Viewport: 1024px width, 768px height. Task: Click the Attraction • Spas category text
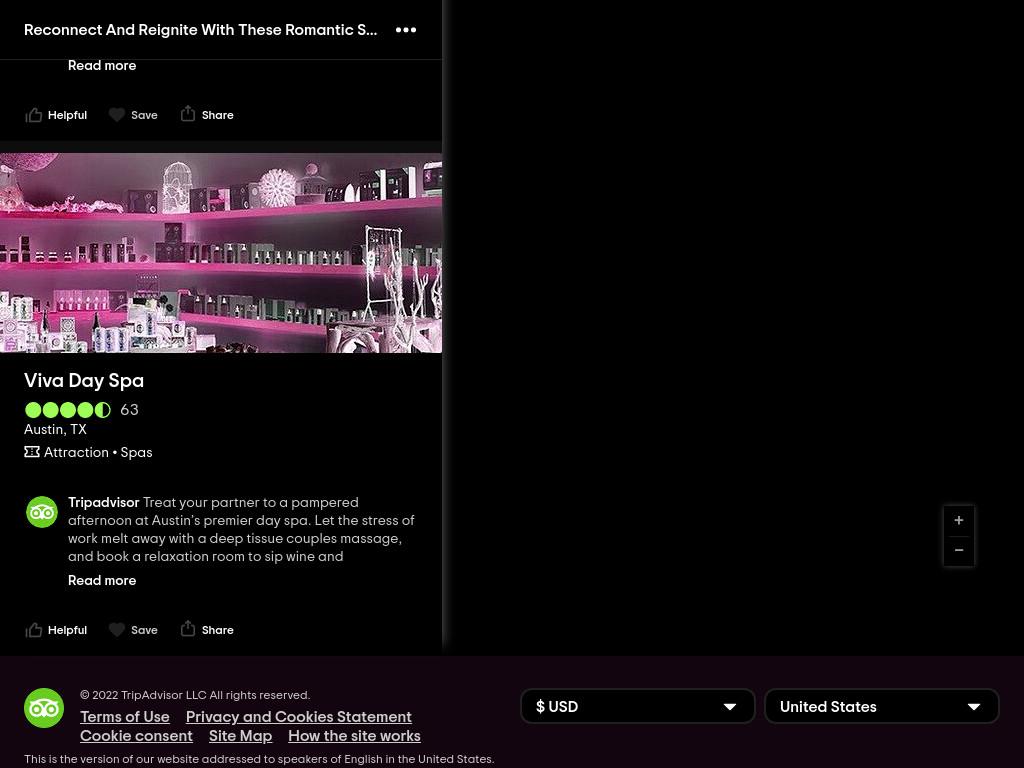(x=98, y=453)
